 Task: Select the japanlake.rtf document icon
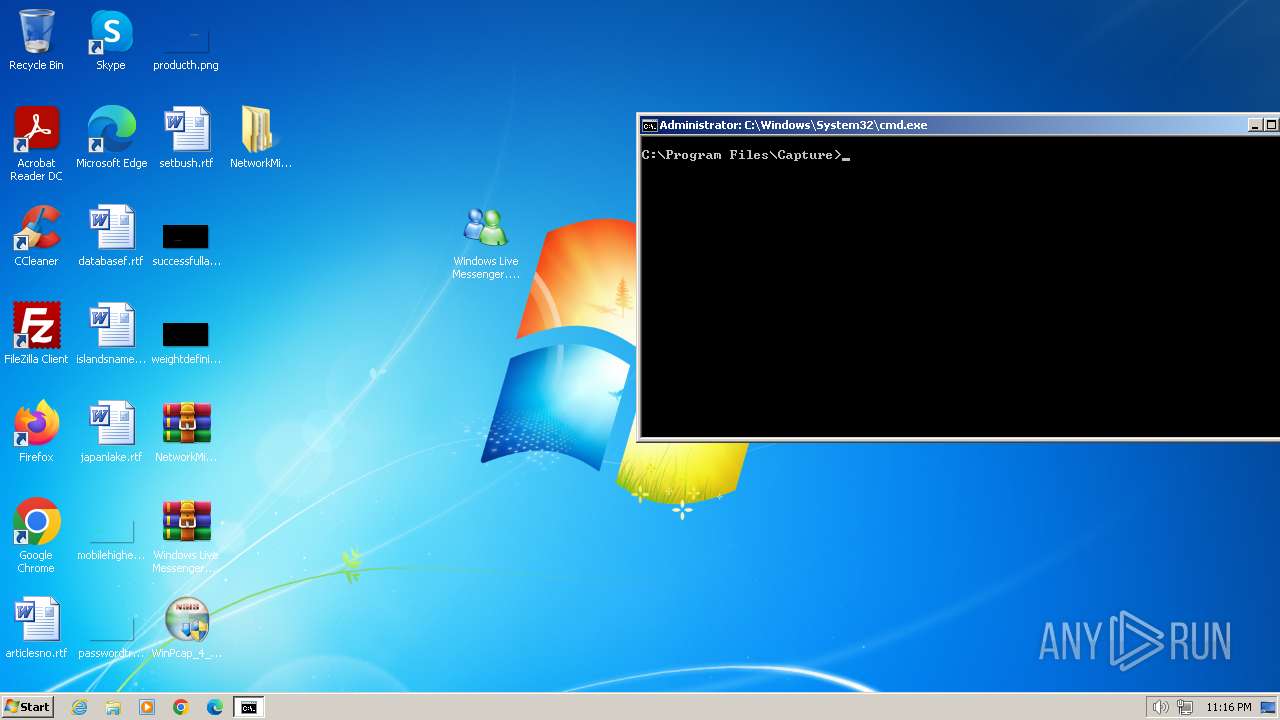tap(111, 432)
